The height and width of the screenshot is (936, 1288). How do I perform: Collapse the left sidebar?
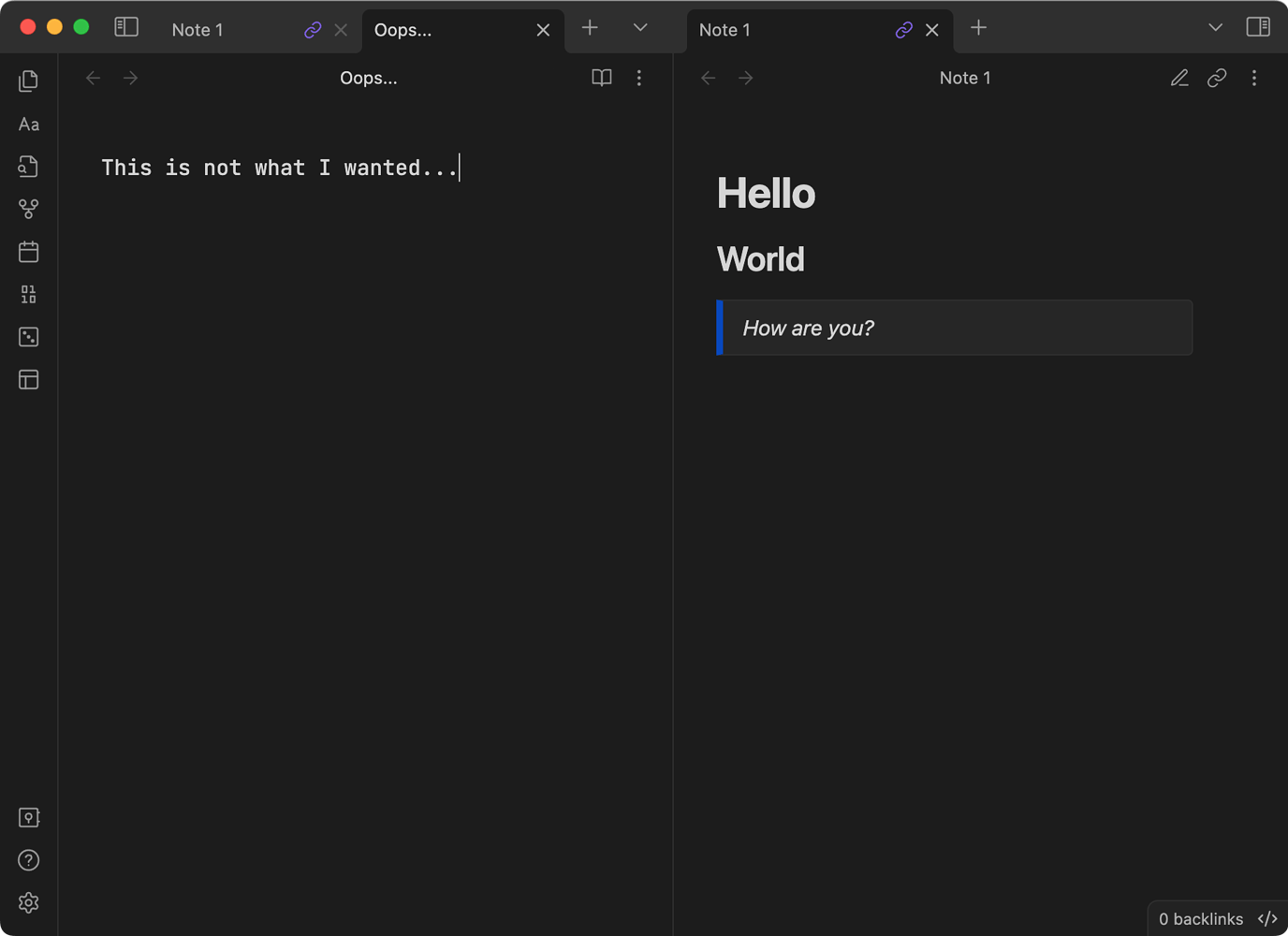tap(125, 27)
